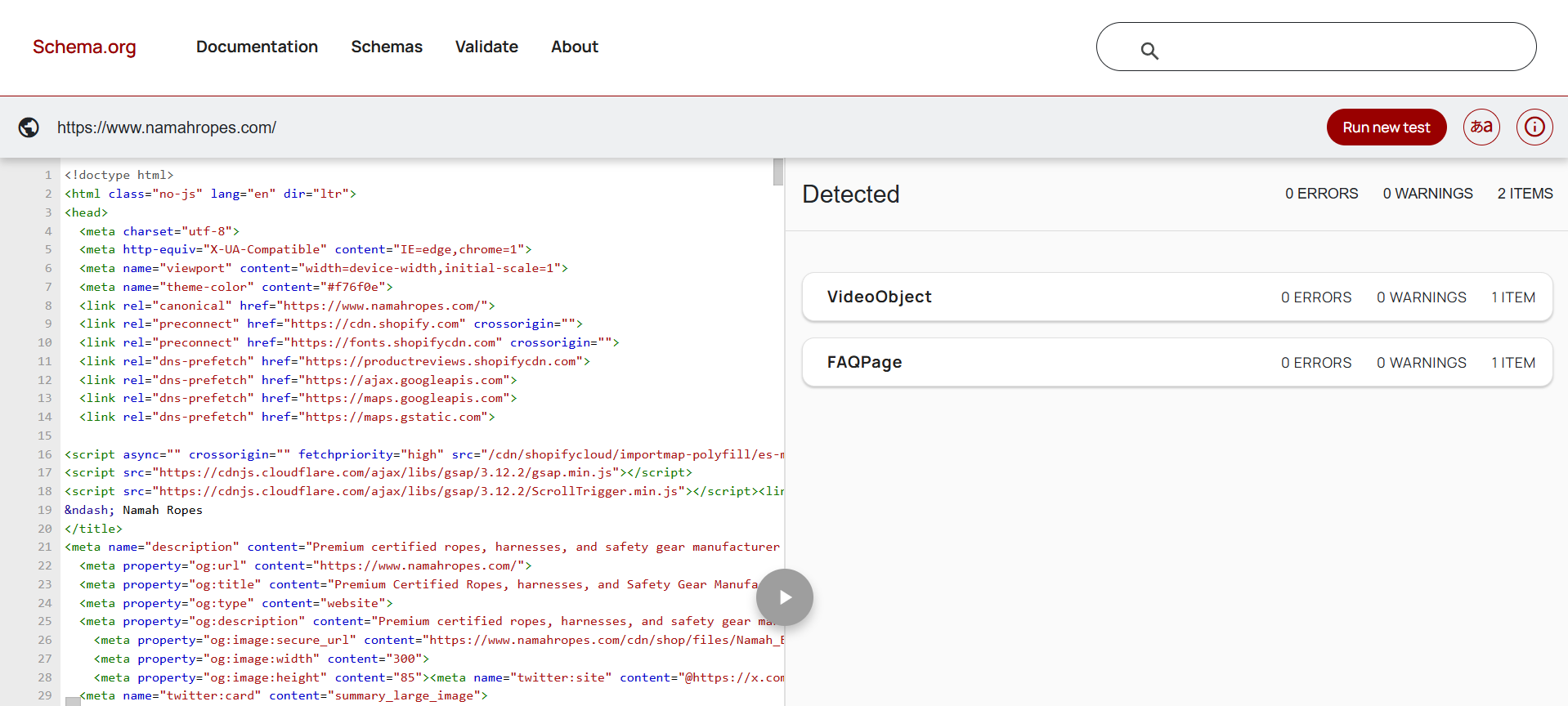Click the Schema.org logo link

pyautogui.click(x=84, y=47)
